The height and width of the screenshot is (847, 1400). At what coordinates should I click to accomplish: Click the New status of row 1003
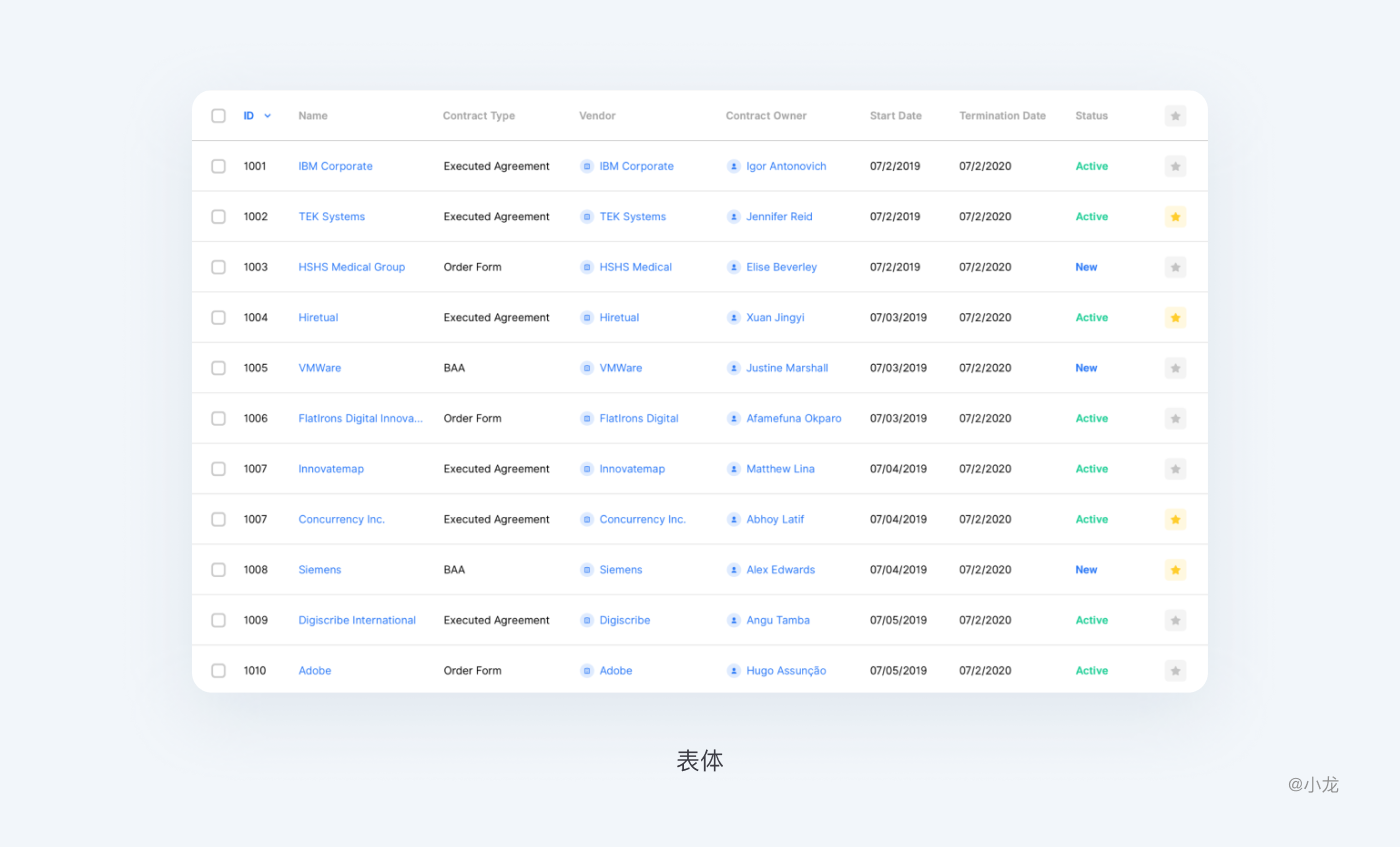[1086, 267]
